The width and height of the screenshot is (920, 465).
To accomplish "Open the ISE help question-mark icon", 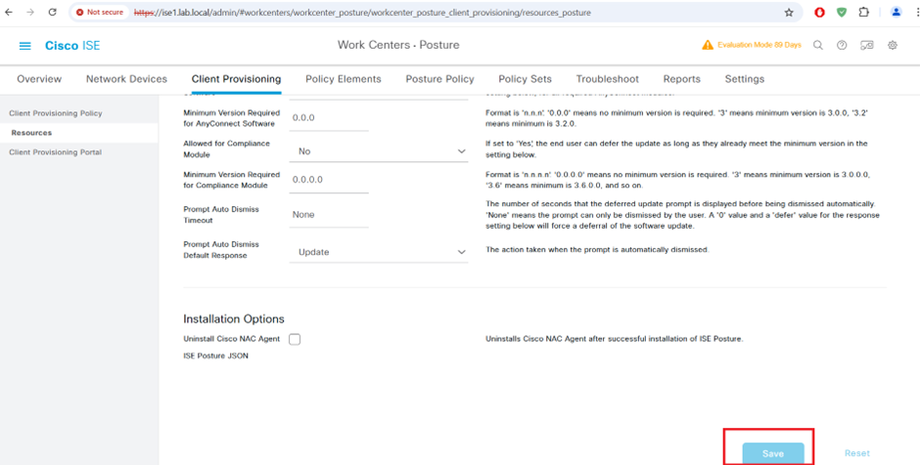I will pos(842,46).
